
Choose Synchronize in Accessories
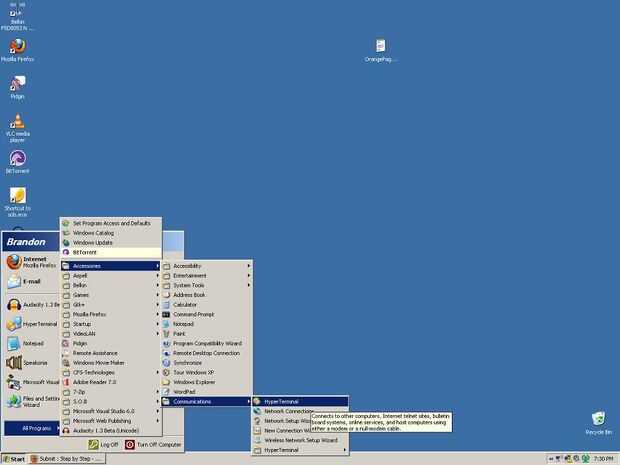pos(207,363)
